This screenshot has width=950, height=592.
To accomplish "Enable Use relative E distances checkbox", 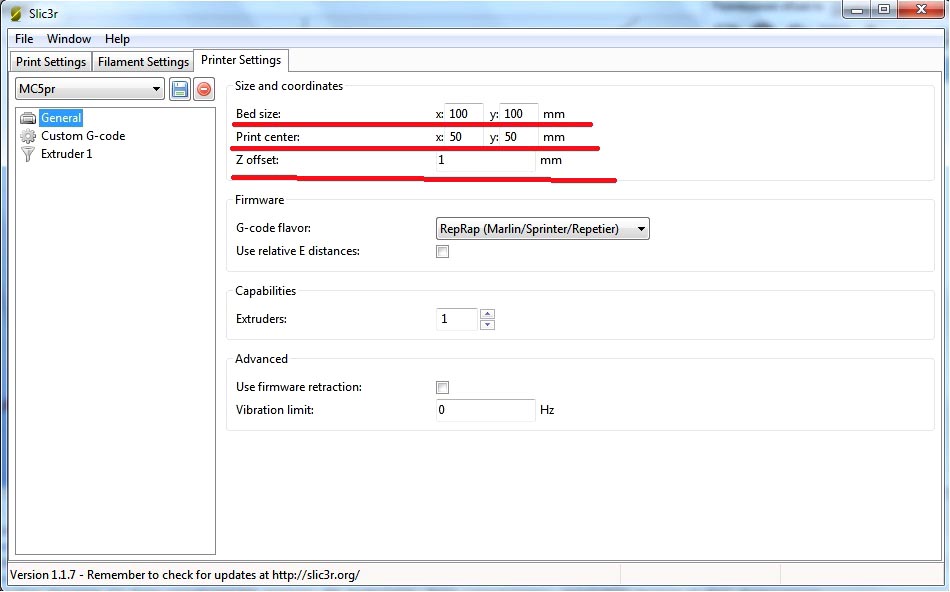I will point(443,251).
